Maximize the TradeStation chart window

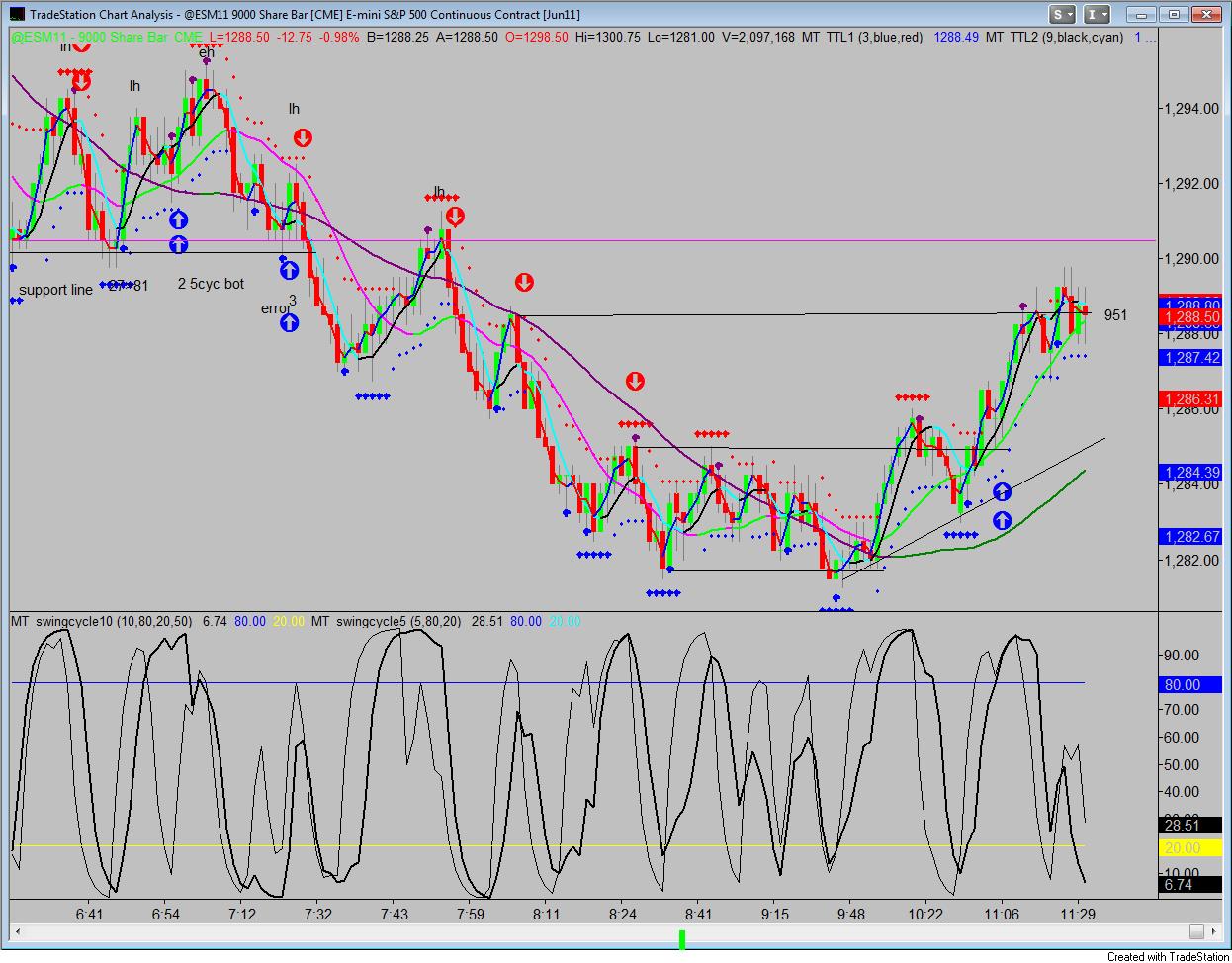coord(1173,14)
